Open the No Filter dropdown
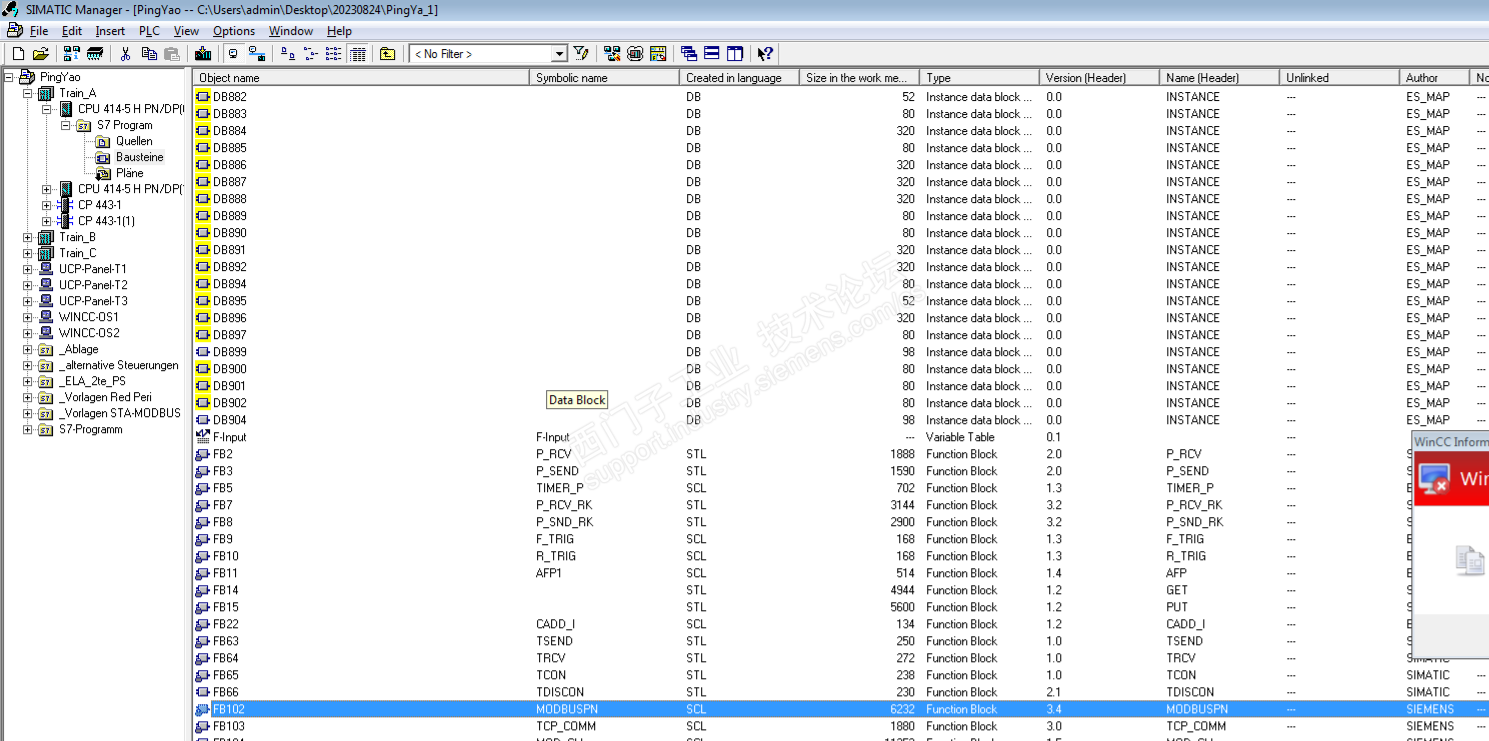This screenshot has height=741, width=1489. [559, 54]
